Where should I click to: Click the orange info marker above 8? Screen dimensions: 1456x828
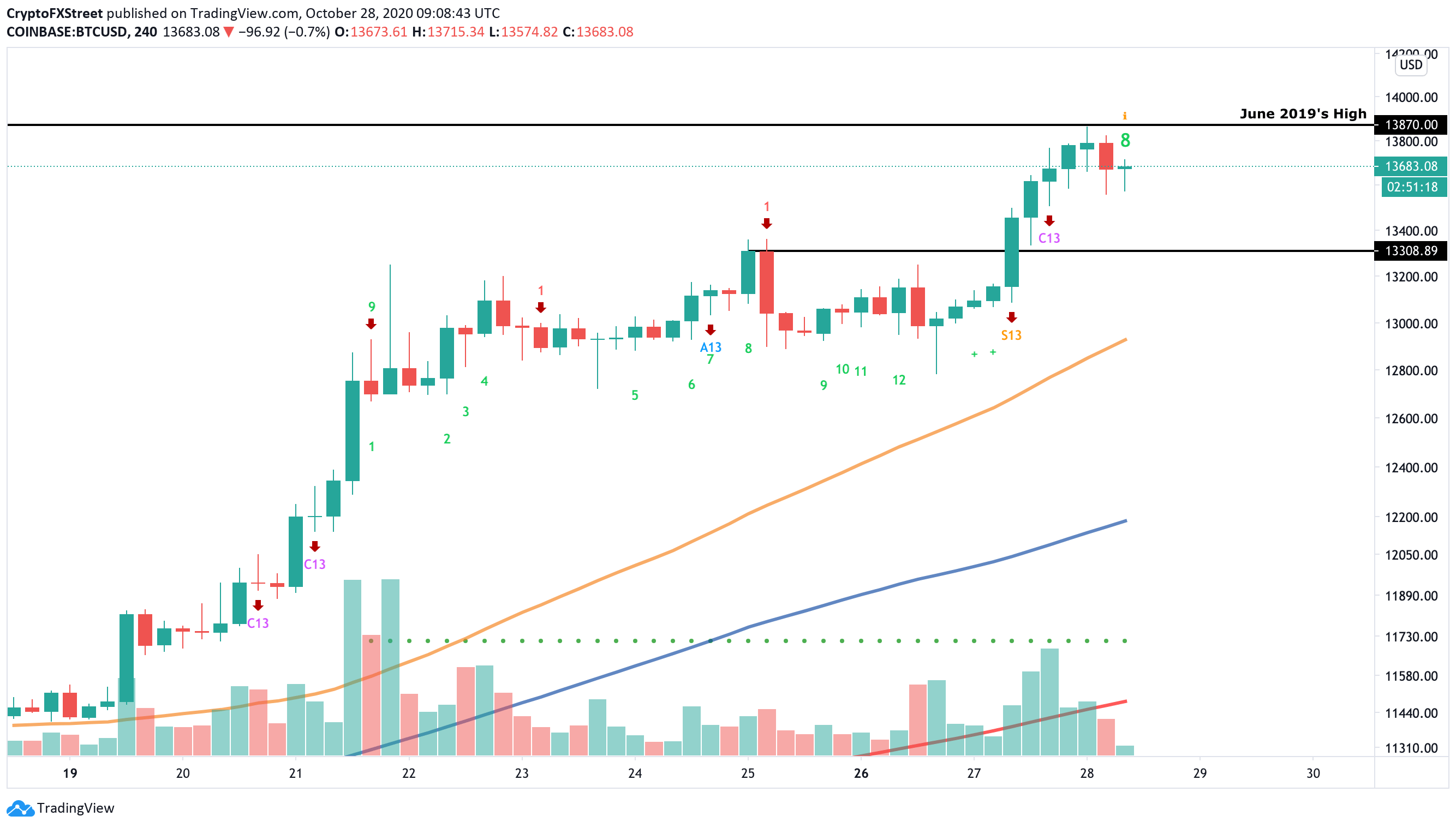[1124, 116]
